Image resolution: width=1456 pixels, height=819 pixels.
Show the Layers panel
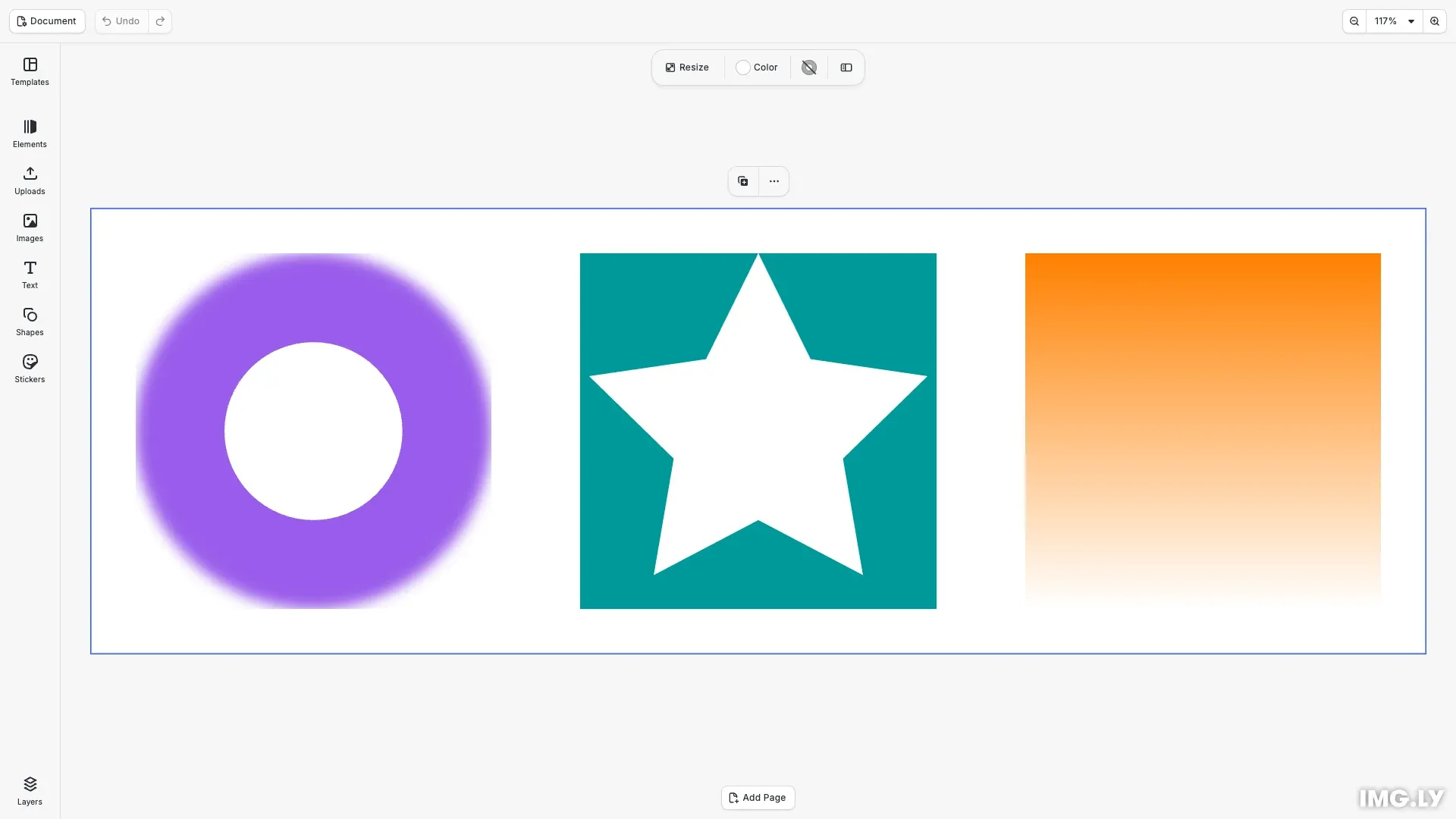pyautogui.click(x=30, y=792)
